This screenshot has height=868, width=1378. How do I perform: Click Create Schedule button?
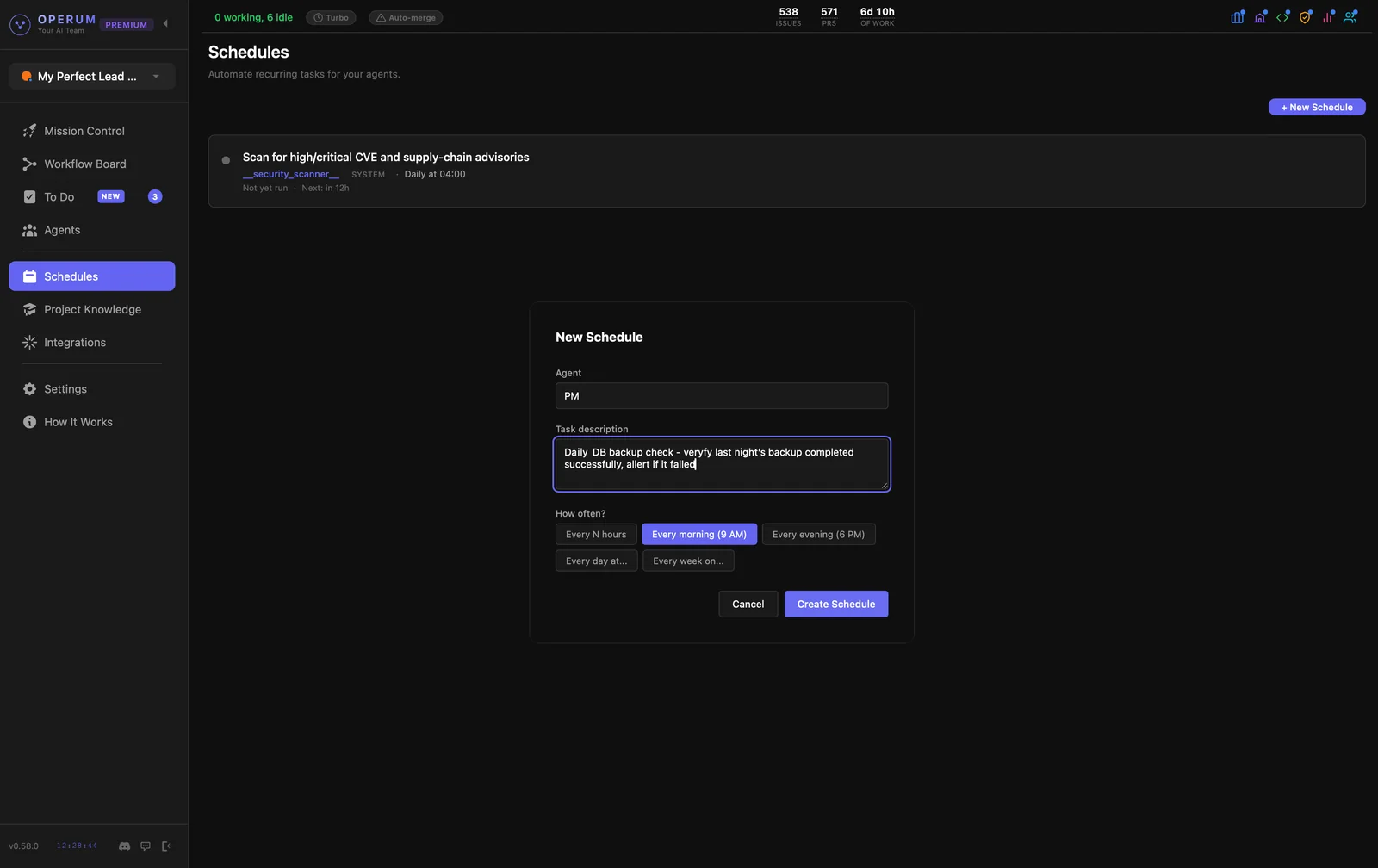point(835,604)
